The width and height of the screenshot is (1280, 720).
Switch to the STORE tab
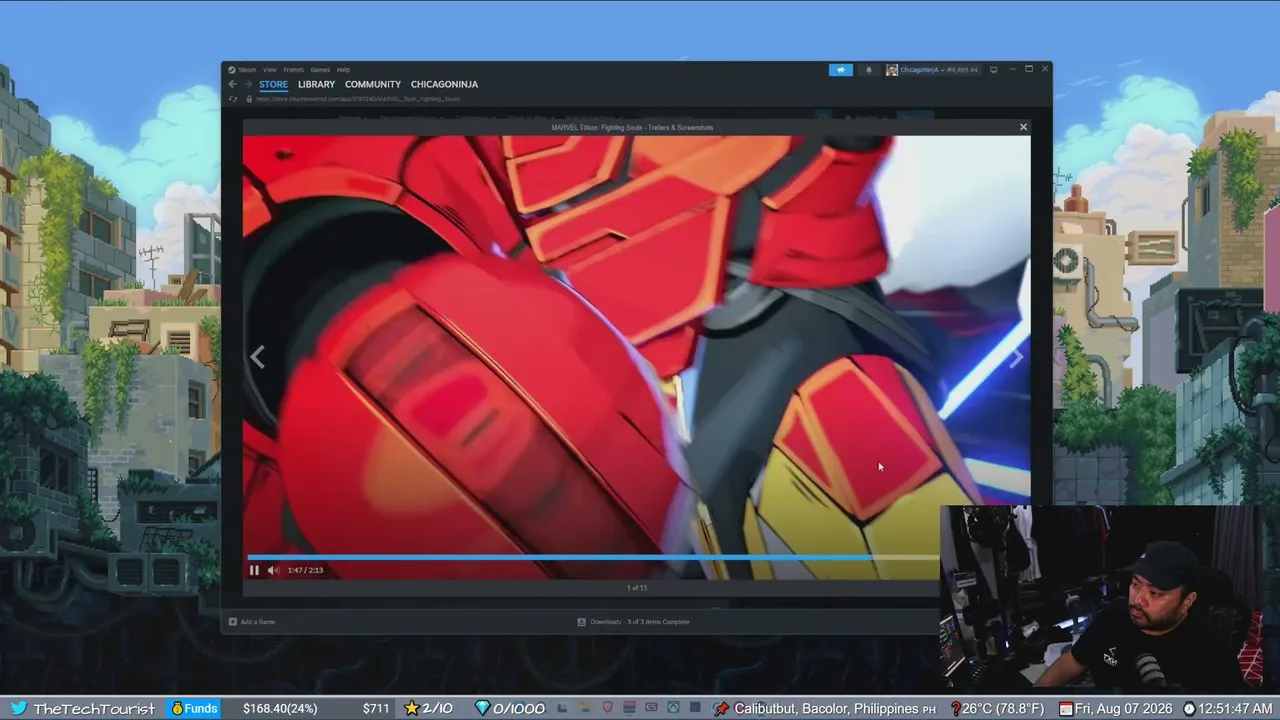(x=273, y=85)
